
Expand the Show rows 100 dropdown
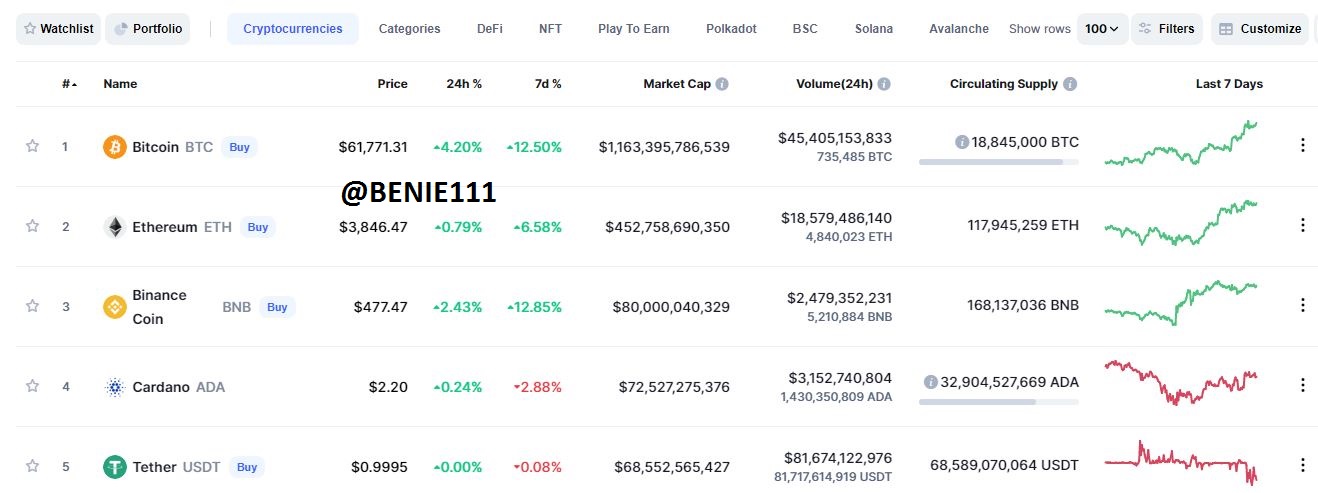coord(1102,29)
